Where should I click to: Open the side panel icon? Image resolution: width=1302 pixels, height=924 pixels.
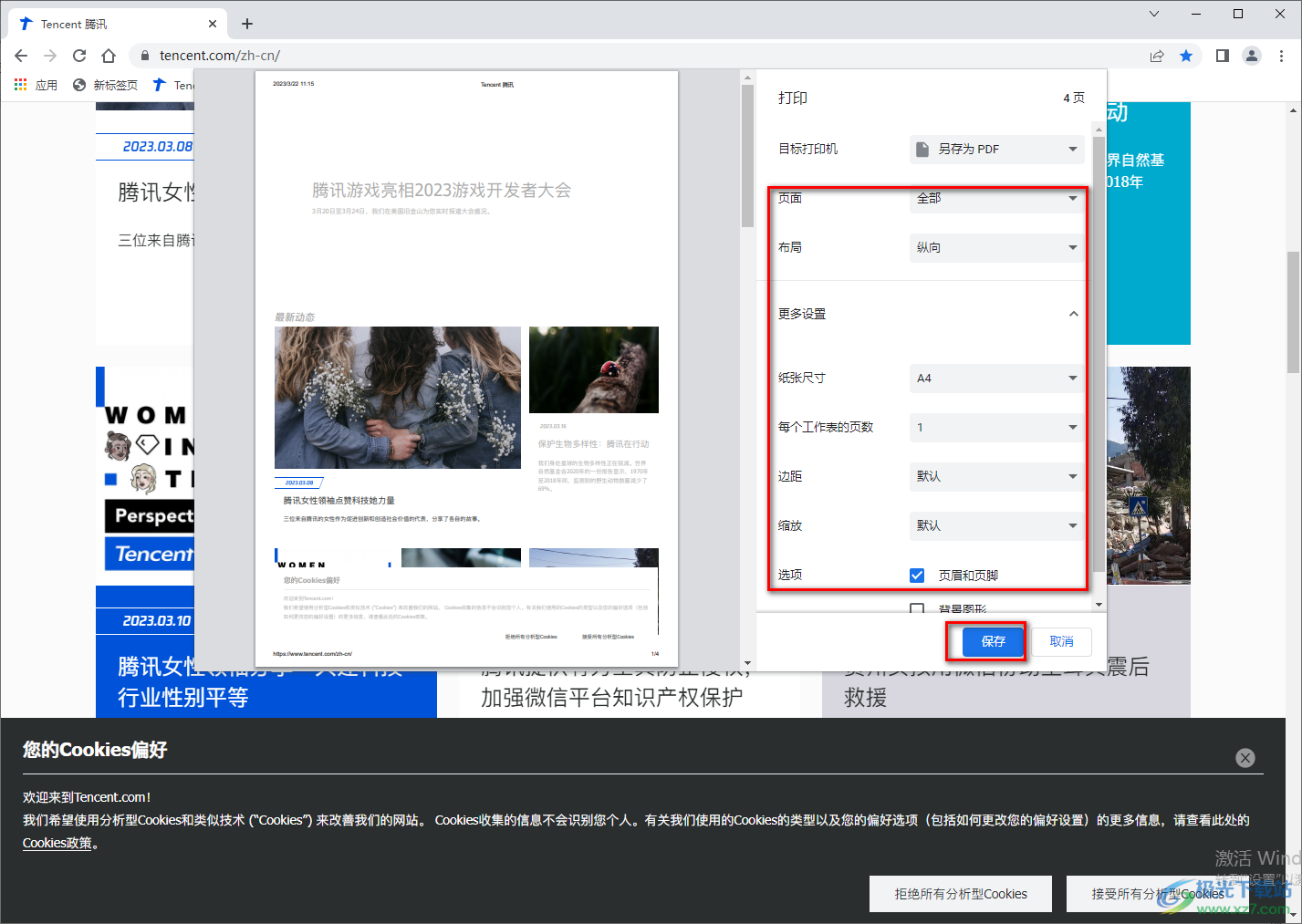pos(1223,56)
